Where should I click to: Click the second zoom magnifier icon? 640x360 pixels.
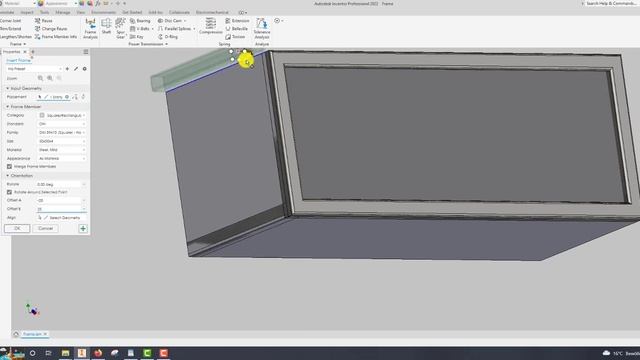pyautogui.click(x=50, y=78)
